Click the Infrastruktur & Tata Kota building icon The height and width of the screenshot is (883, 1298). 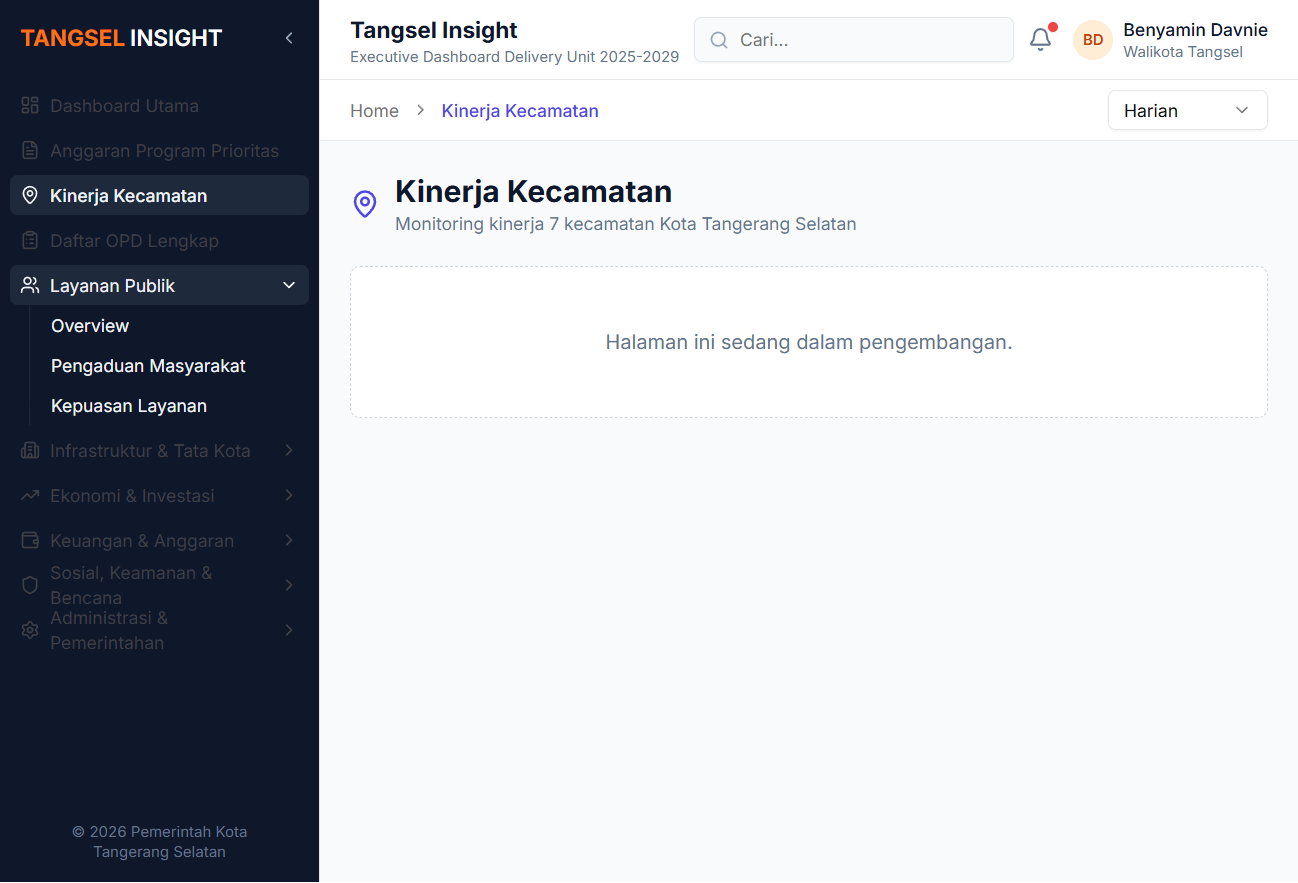pos(28,450)
